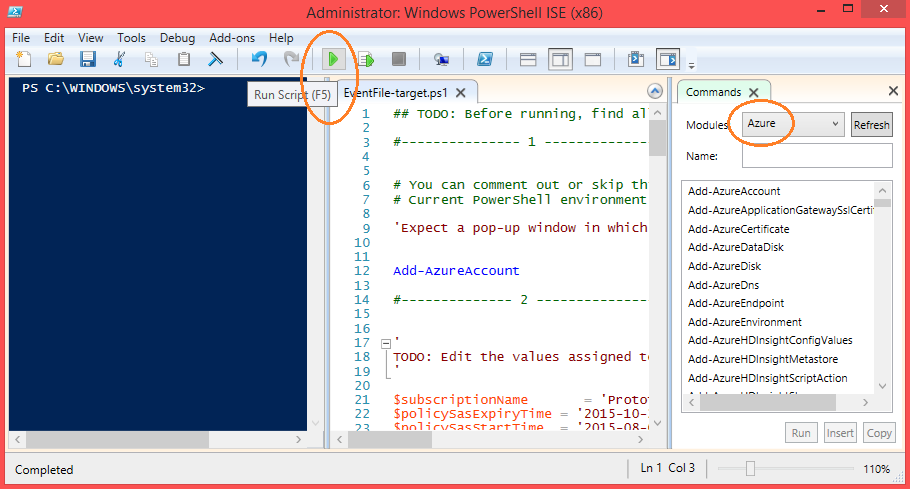
Task: Undo the last edit
Action: 259,59
